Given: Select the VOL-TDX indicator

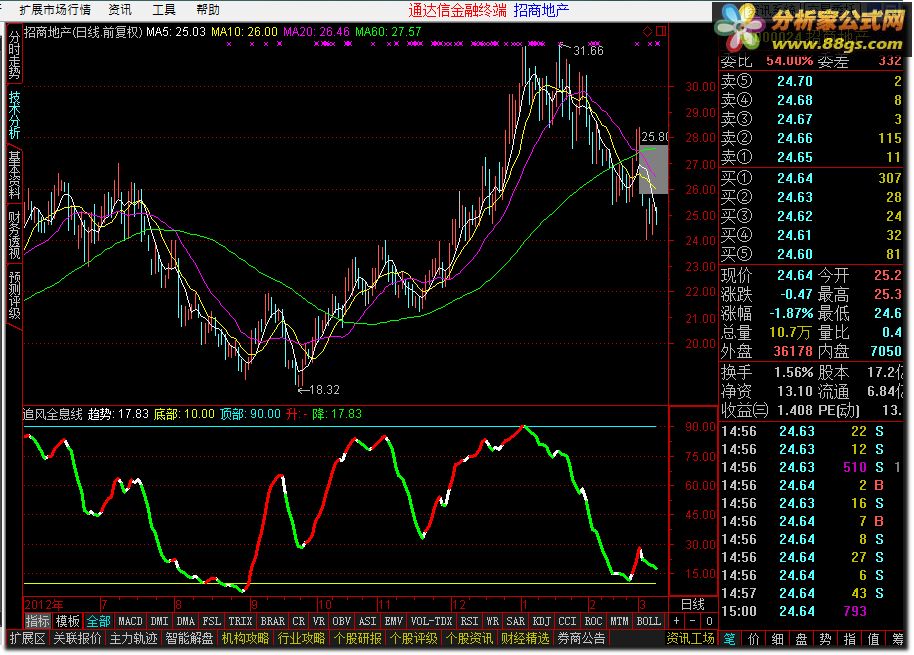Looking at the screenshot, I should point(431,621).
